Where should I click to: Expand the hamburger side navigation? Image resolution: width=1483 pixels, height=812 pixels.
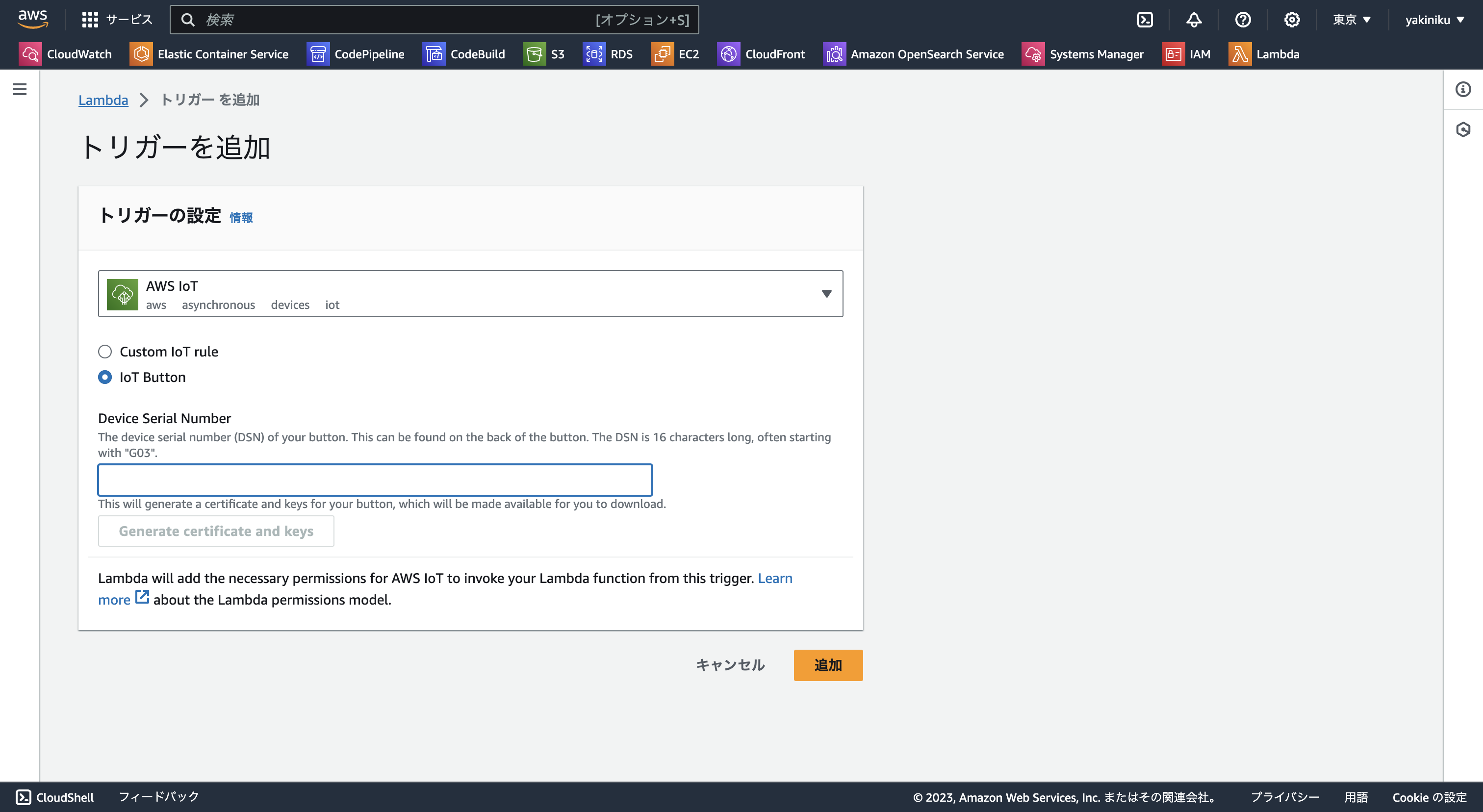click(20, 89)
